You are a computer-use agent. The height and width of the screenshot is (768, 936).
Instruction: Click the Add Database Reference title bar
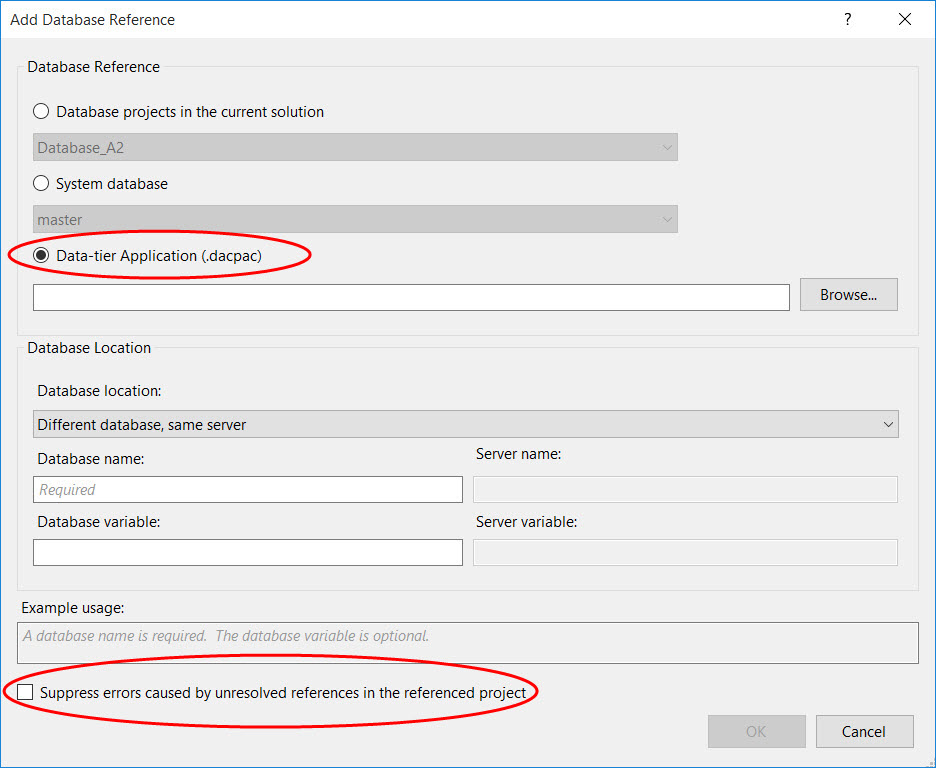pos(400,19)
